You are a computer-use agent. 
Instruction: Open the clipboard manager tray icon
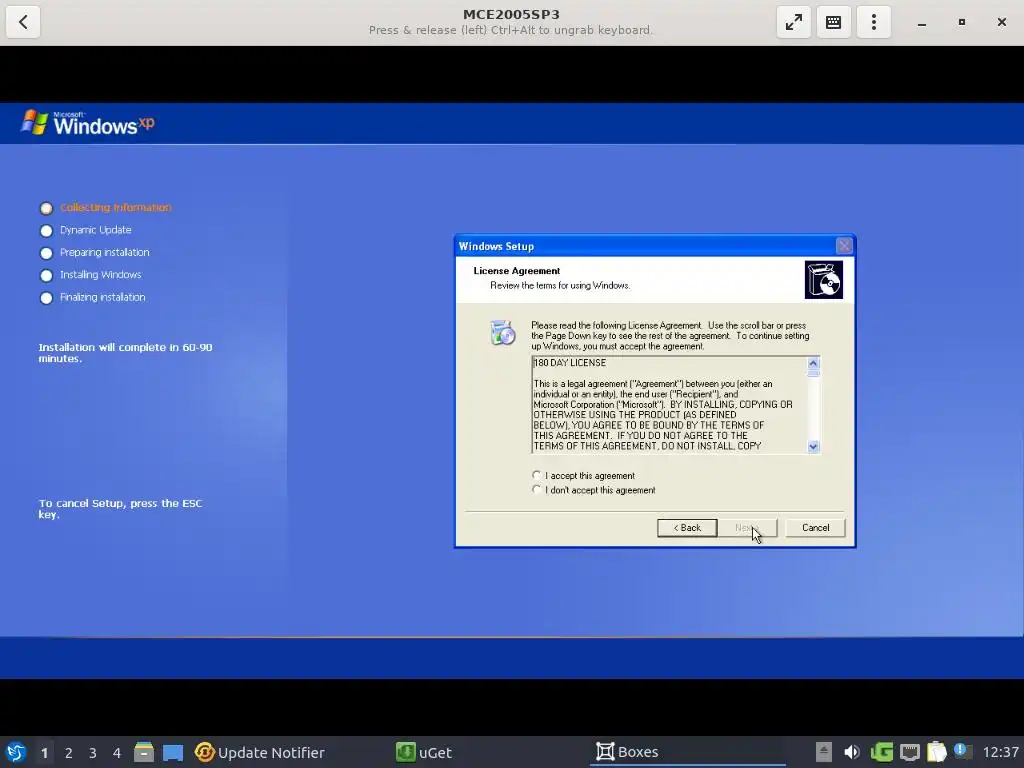936,752
